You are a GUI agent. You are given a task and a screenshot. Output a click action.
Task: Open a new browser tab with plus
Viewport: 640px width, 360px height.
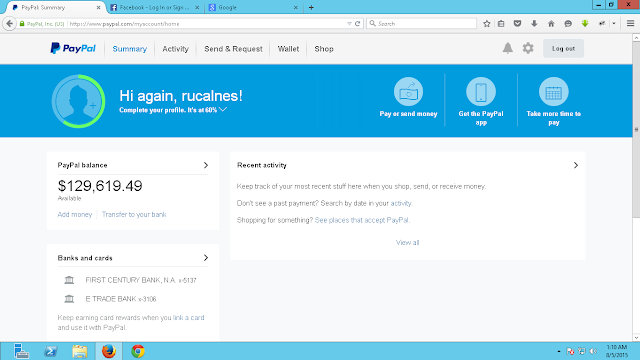click(x=311, y=7)
